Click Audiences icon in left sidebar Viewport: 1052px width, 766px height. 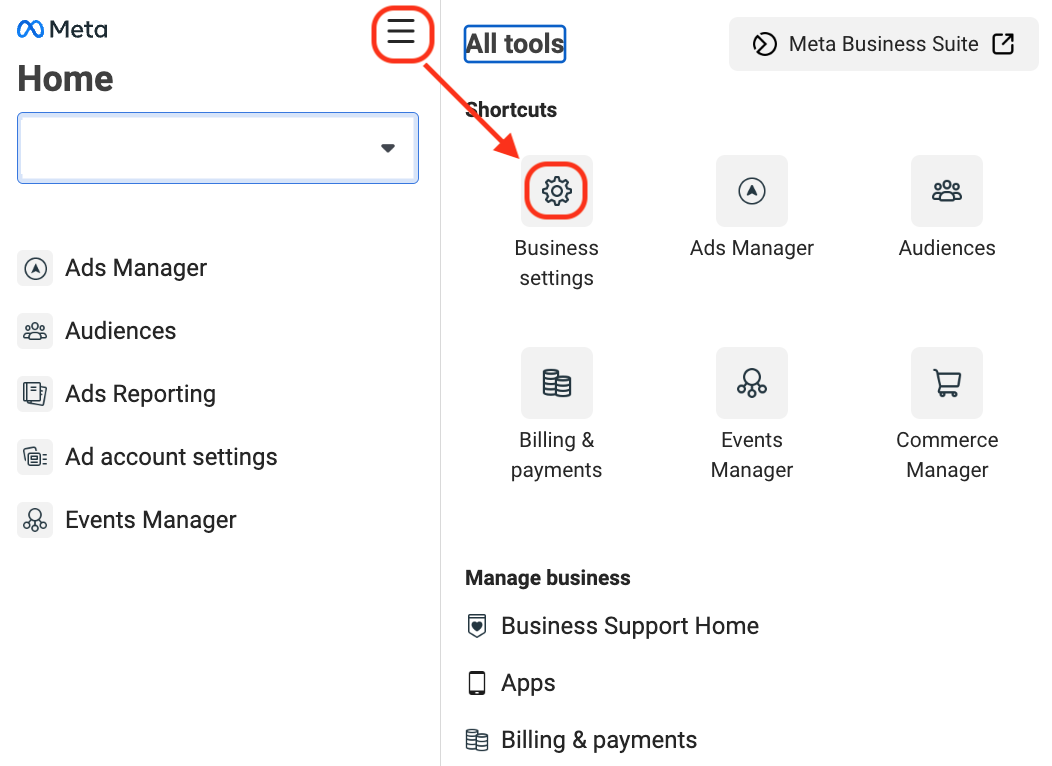(35, 331)
